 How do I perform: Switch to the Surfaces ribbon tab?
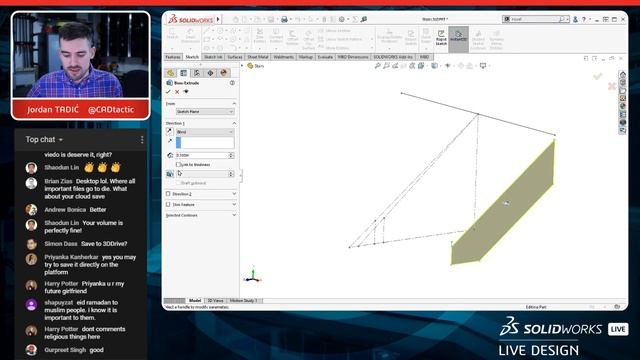click(x=235, y=57)
